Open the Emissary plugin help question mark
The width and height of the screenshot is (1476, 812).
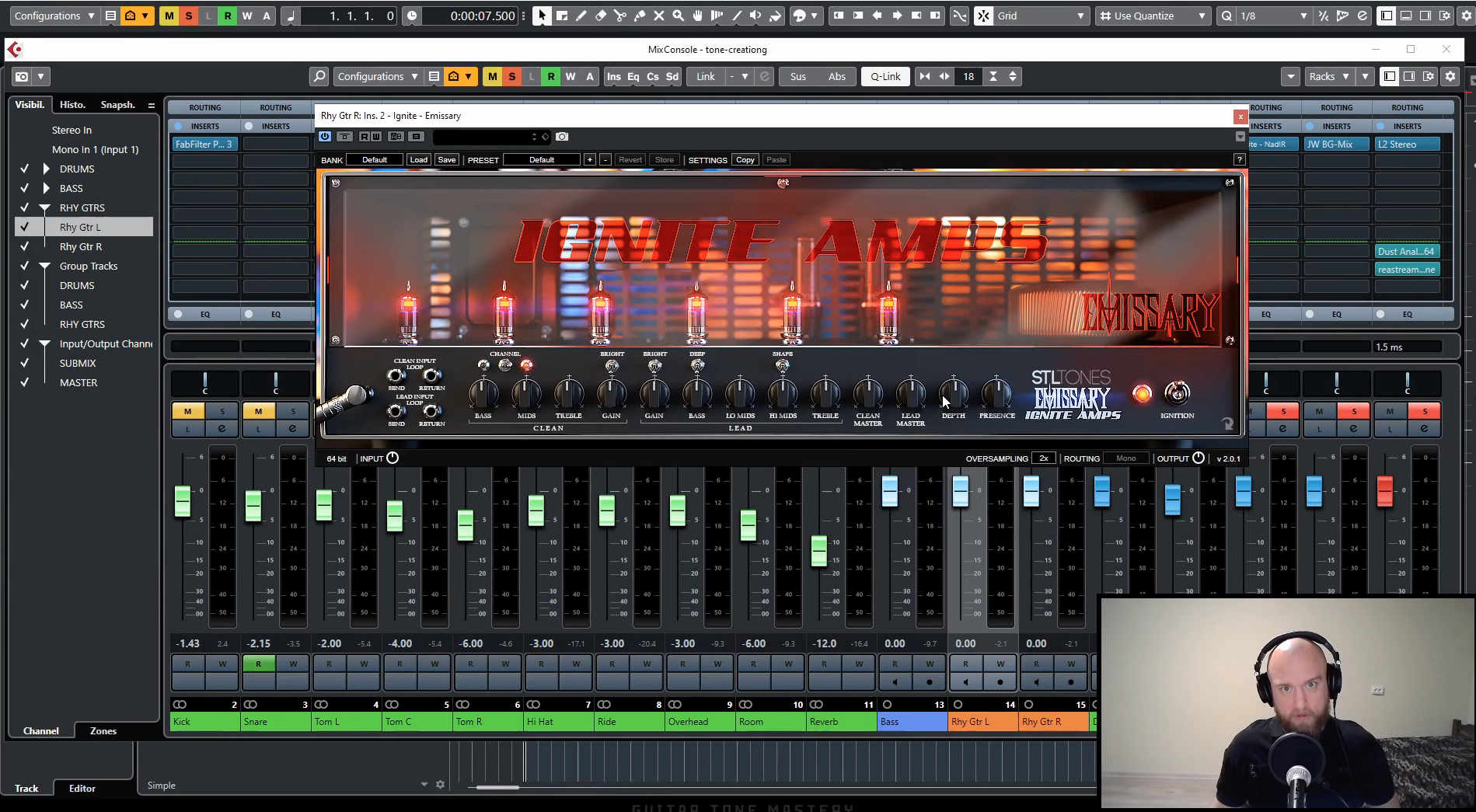(1239, 160)
